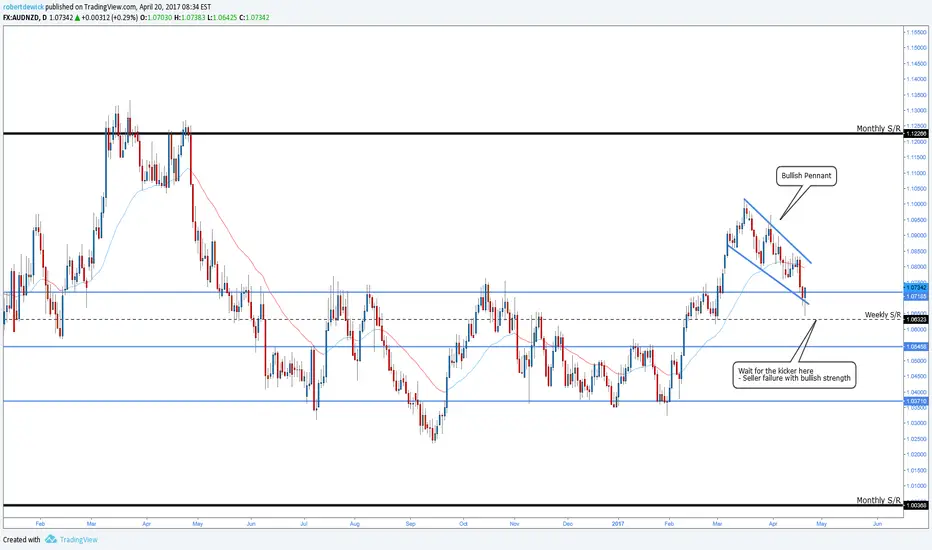Click the 1.07342 current price tag

[916, 288]
